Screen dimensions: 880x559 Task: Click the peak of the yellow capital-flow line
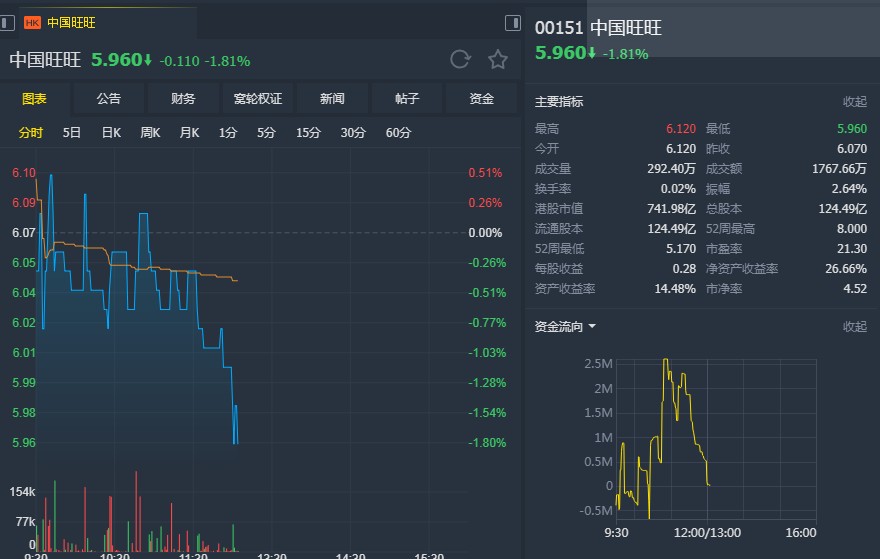[x=666, y=360]
